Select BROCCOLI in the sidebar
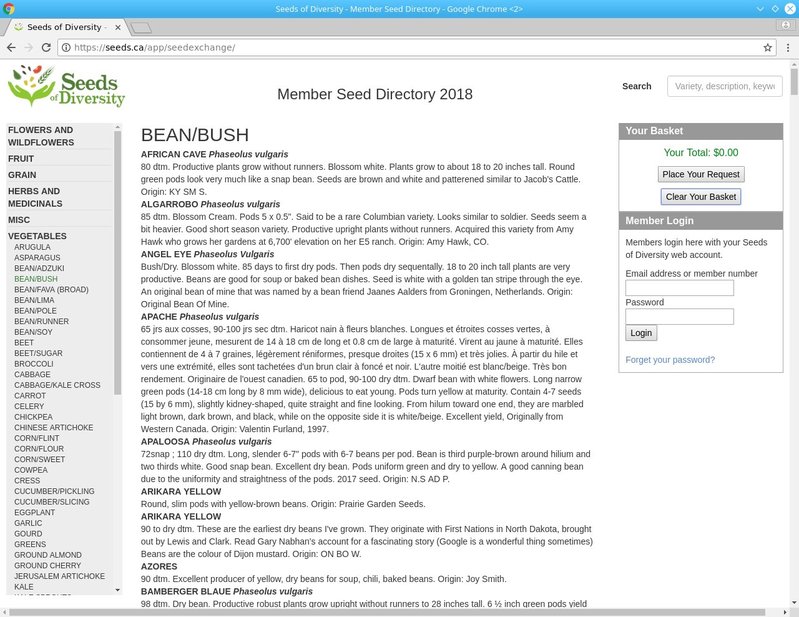The width and height of the screenshot is (799, 617). (x=34, y=364)
